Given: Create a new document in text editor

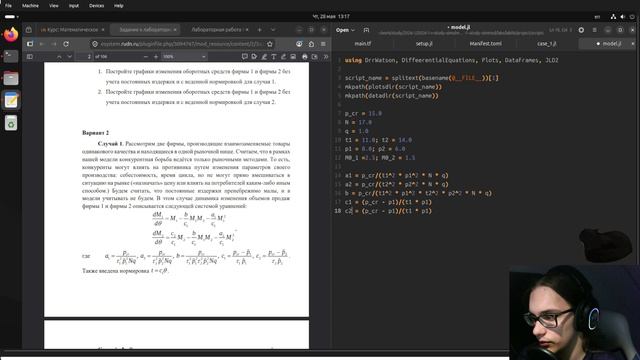Looking at the screenshot, I should (366, 30).
